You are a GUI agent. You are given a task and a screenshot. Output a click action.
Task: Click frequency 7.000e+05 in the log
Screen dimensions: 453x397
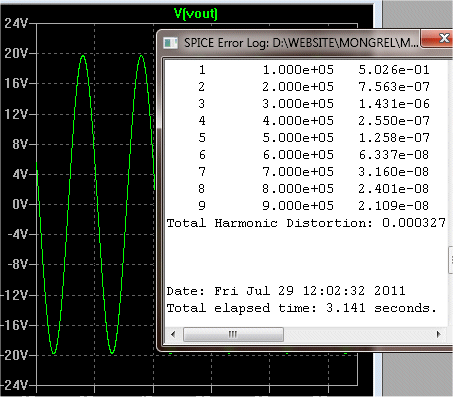298,172
